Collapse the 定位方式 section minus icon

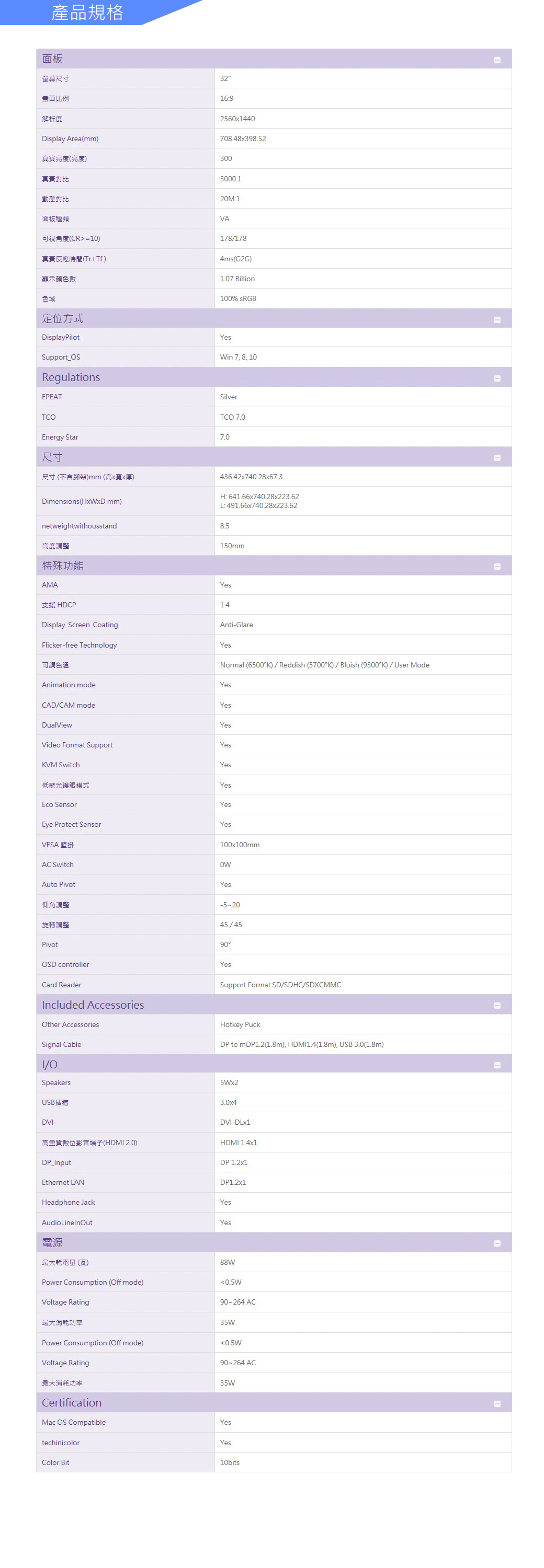coord(496,319)
